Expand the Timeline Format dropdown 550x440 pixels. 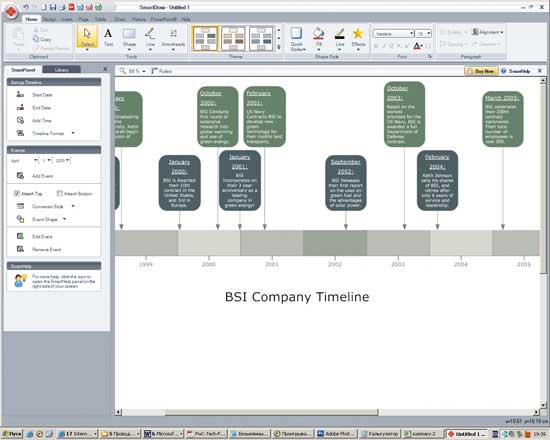(73, 133)
